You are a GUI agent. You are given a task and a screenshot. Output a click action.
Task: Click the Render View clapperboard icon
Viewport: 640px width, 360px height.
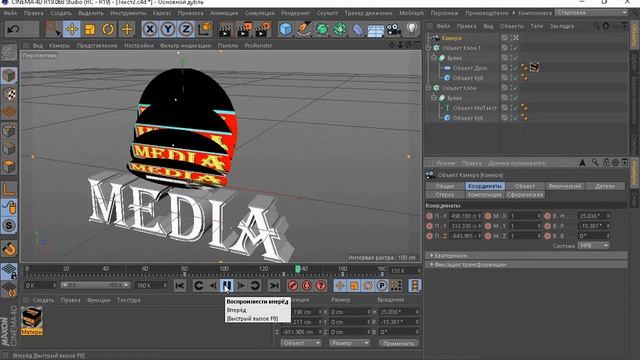(225, 30)
